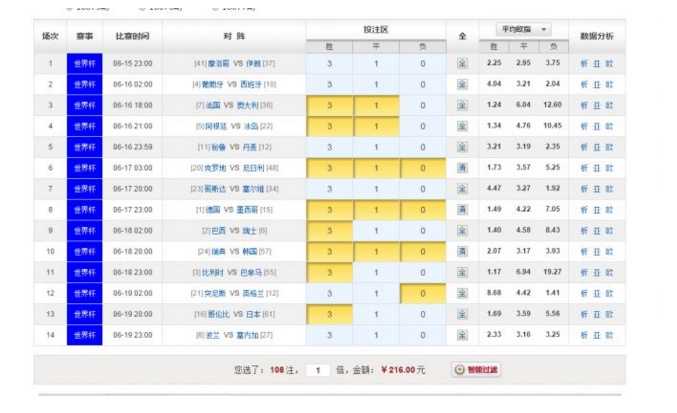Open the 德国 team link
This screenshot has width=677, height=413.
point(213,210)
